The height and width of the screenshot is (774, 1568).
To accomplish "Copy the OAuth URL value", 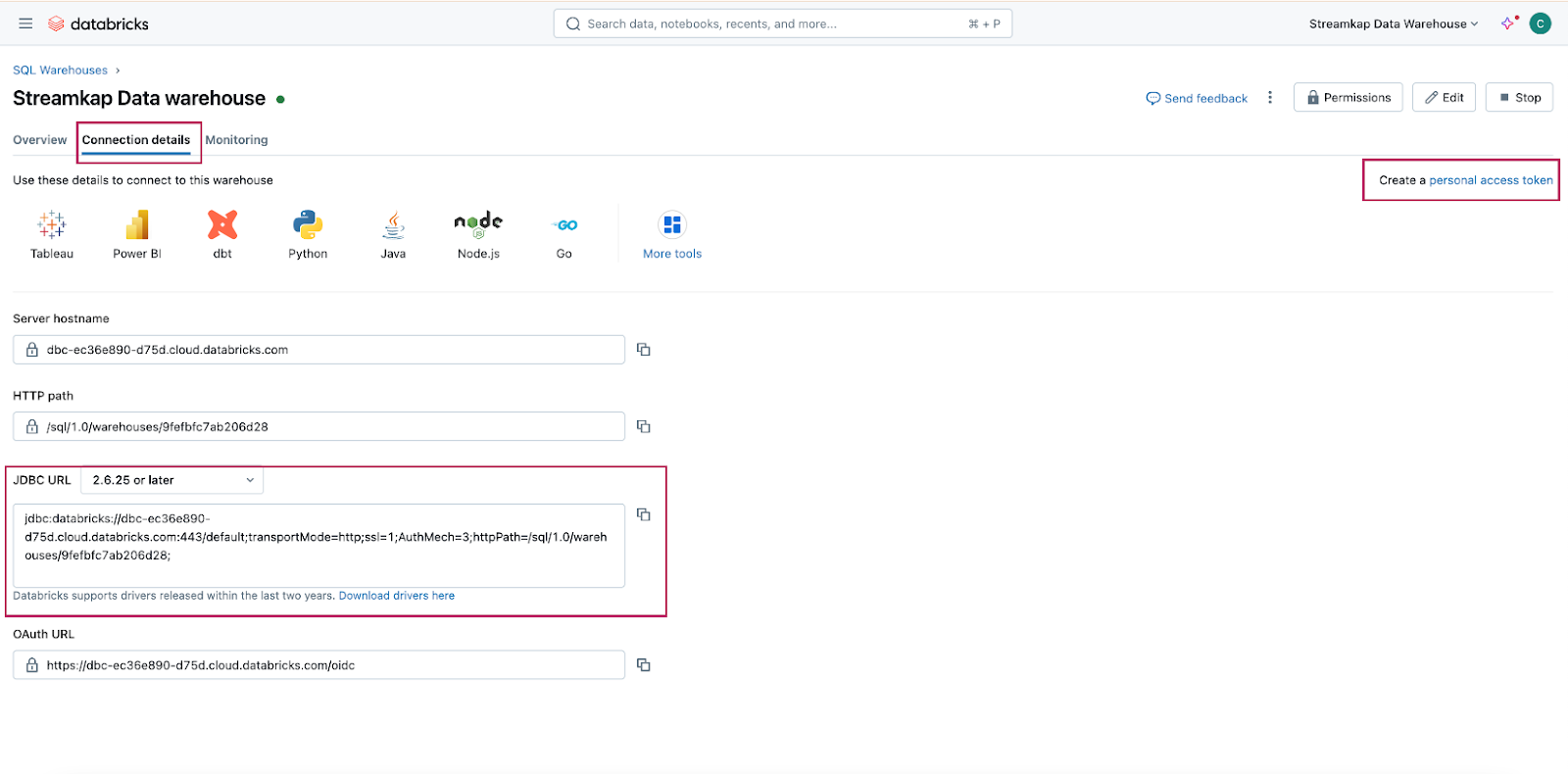I will pyautogui.click(x=644, y=665).
